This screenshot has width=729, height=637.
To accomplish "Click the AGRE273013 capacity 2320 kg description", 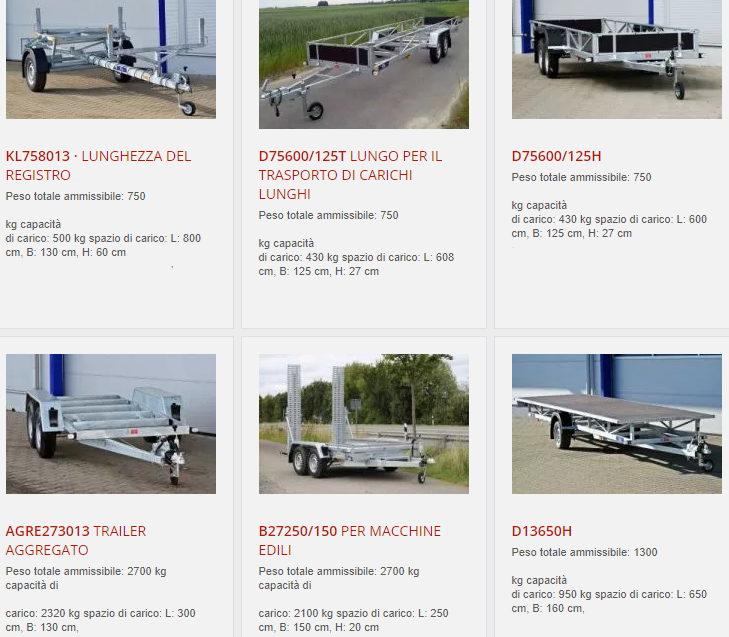I will pyautogui.click(x=100, y=599).
